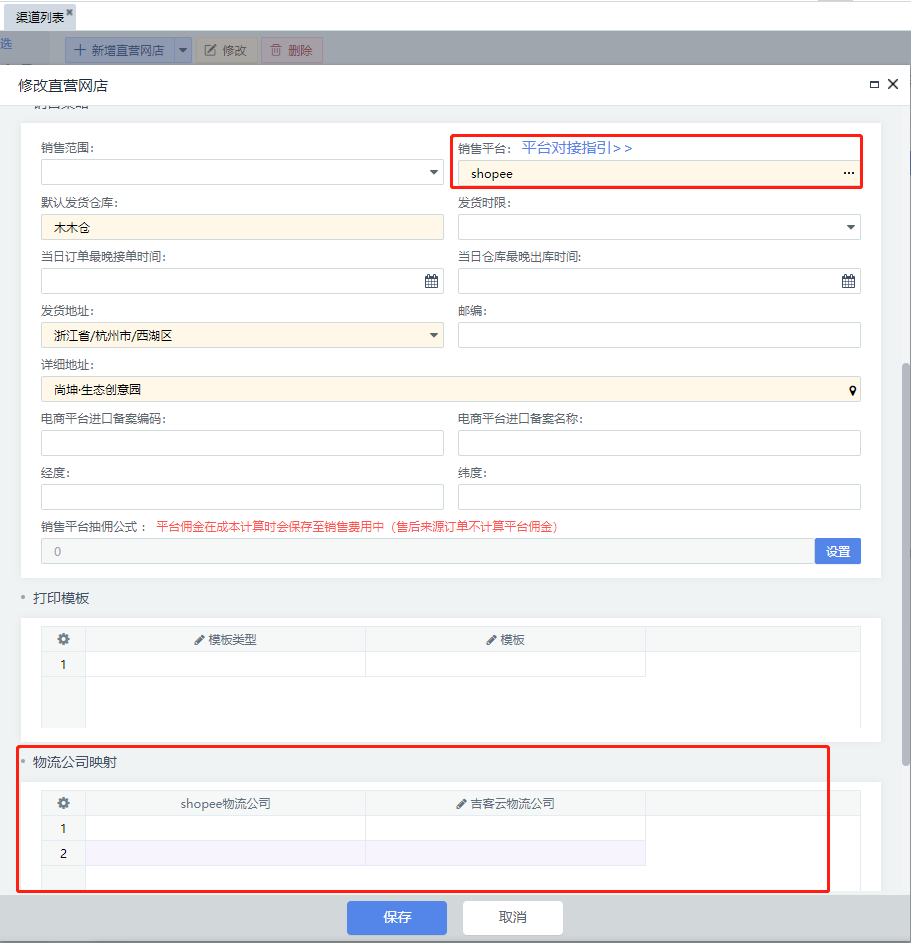Image resolution: width=911 pixels, height=943 pixels.
Task: Open the 新增直营网店 dropdown arrow
Action: pos(182,50)
